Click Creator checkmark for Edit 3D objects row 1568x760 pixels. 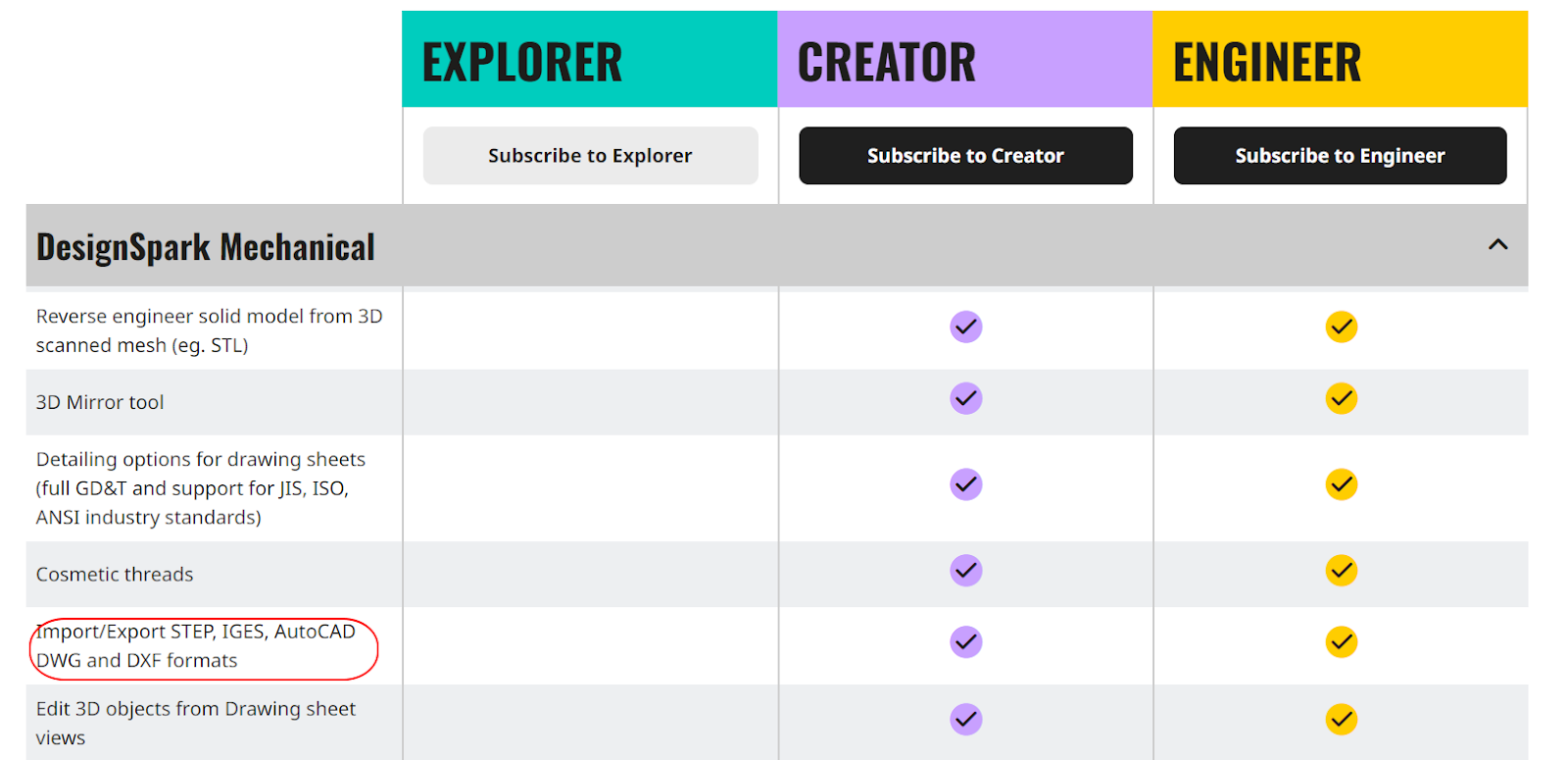click(x=965, y=720)
